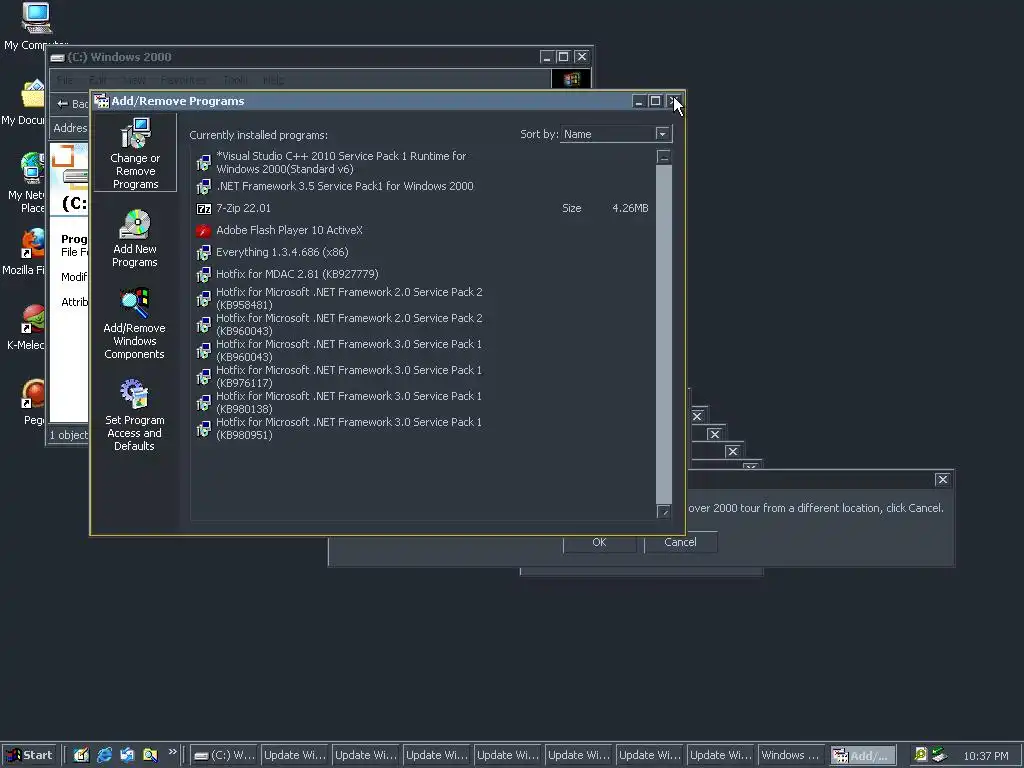Click the Sort by dropdown arrow button
The height and width of the screenshot is (768, 1024).
tap(663, 134)
